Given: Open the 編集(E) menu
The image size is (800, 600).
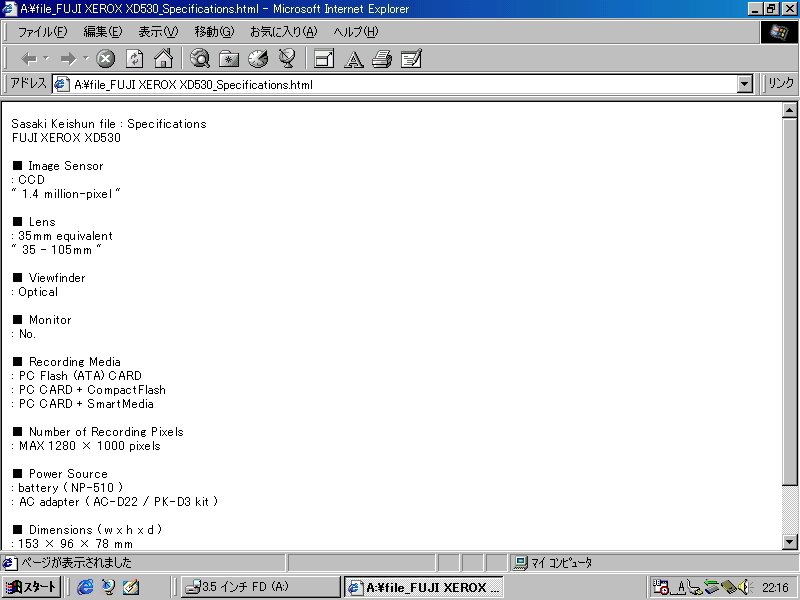Looking at the screenshot, I should (x=103, y=32).
